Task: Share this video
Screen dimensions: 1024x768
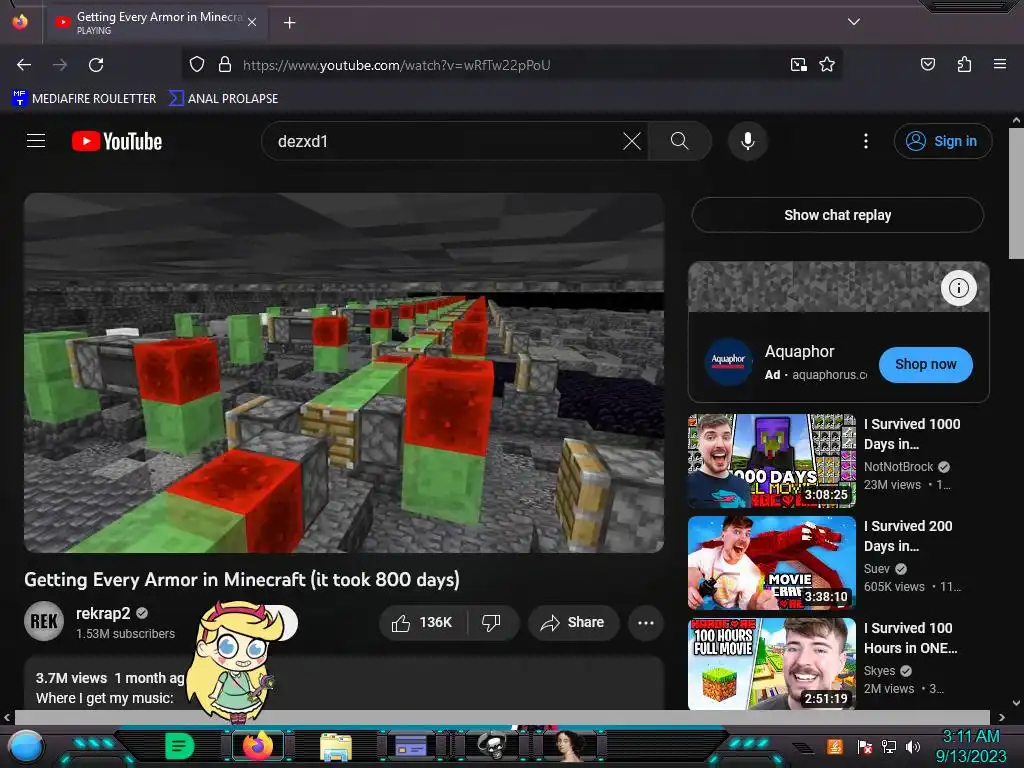Action: coord(573,622)
